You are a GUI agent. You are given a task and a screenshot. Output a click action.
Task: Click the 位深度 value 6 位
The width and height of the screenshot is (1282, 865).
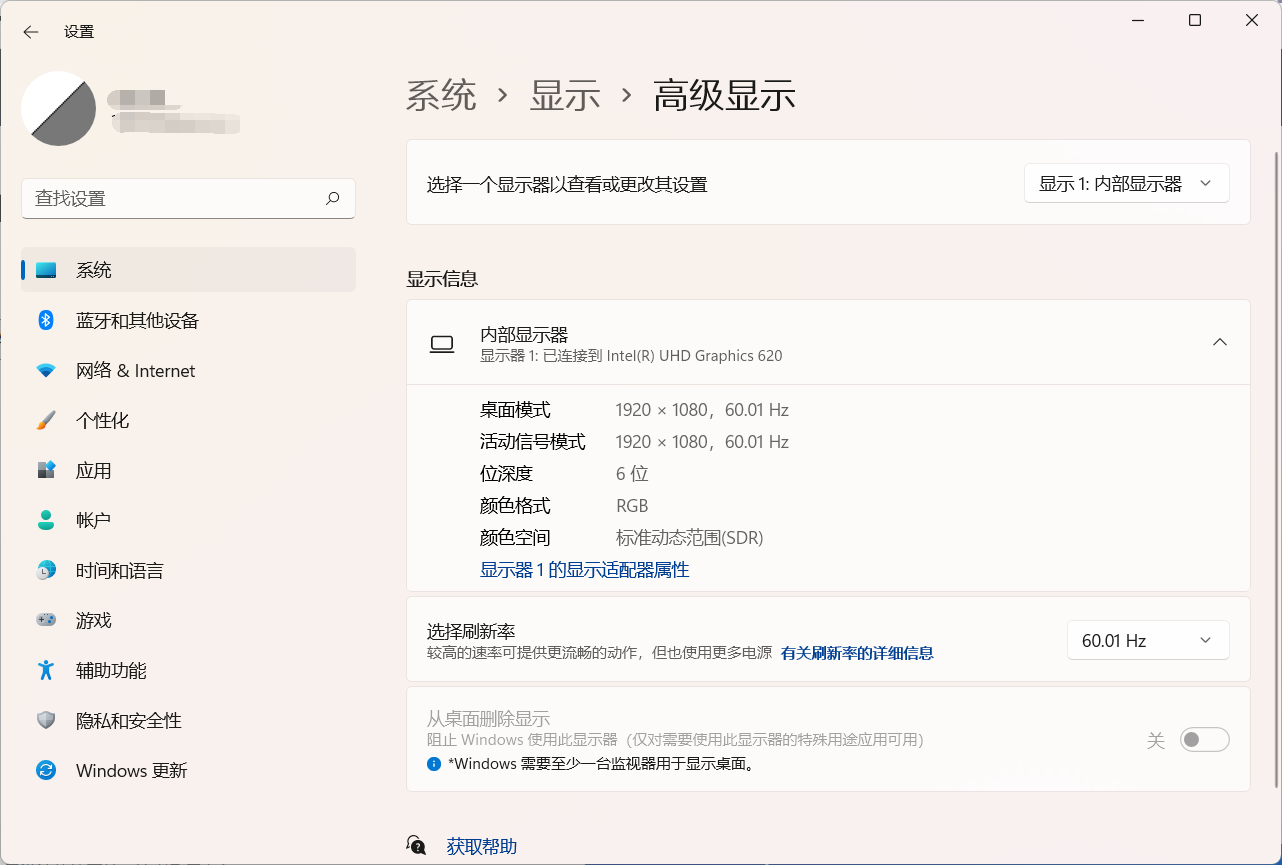632,474
